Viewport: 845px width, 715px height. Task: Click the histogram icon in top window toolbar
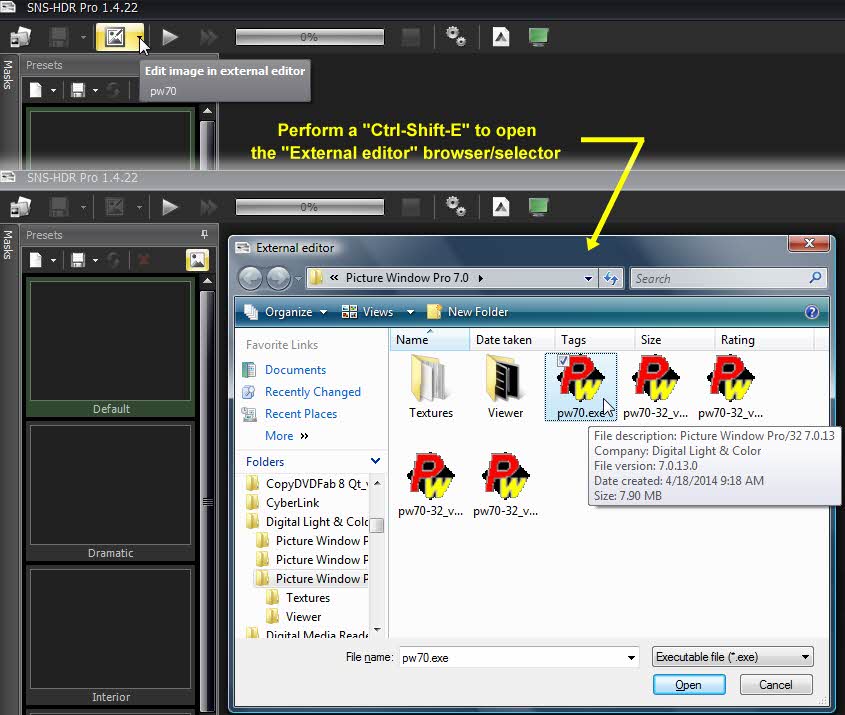coord(501,37)
